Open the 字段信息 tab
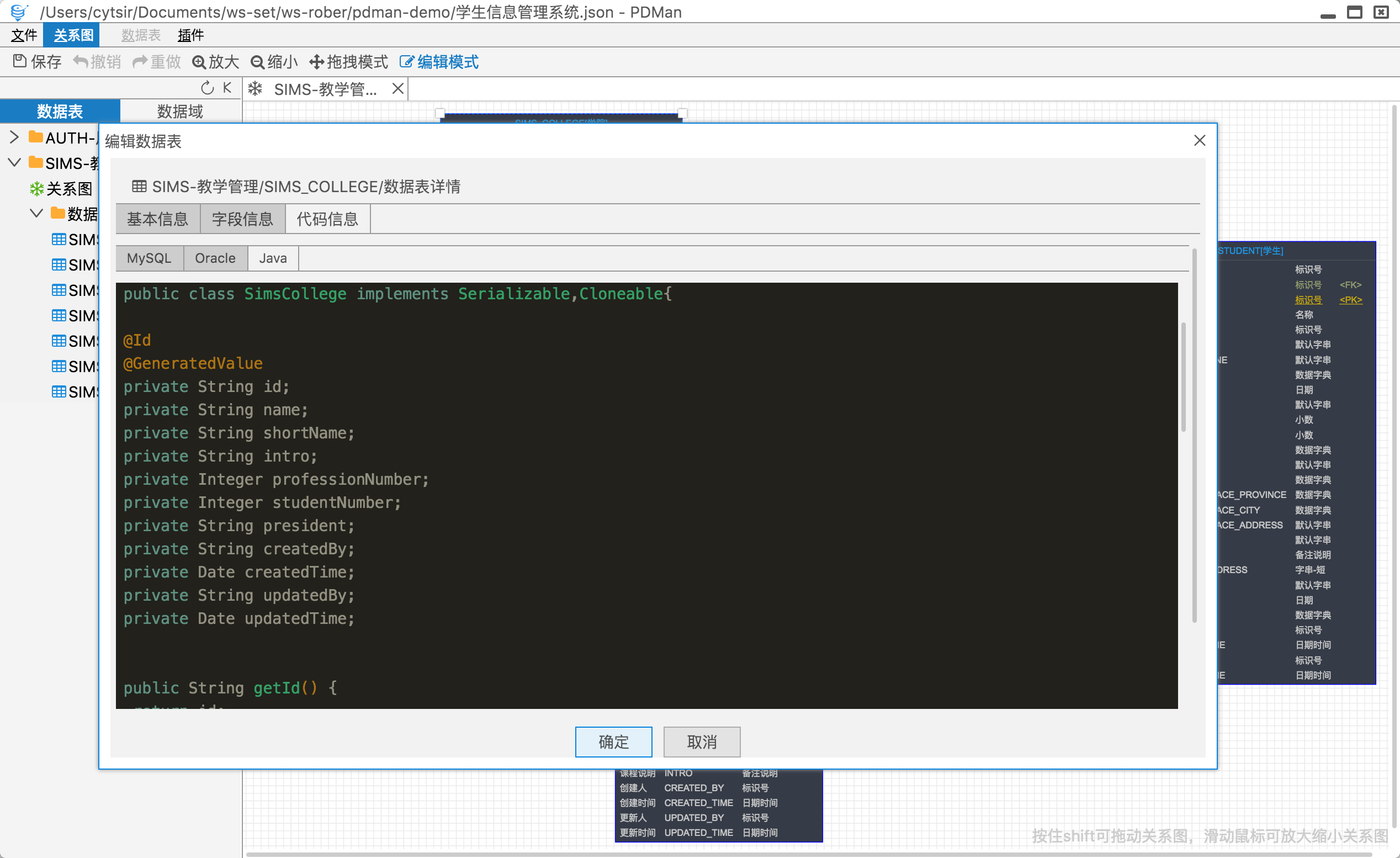 242,219
